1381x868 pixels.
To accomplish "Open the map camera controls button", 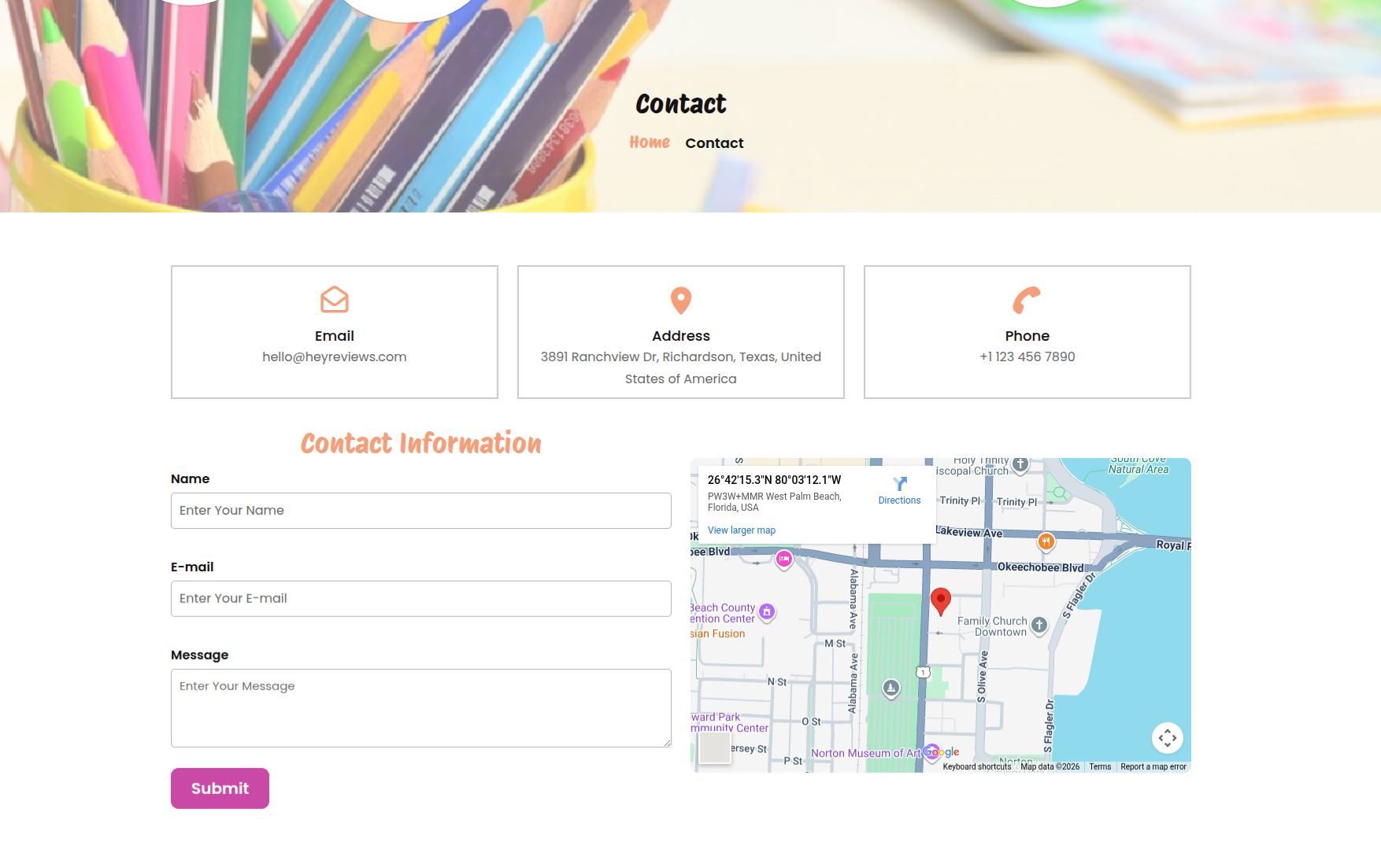I will (x=1167, y=737).
